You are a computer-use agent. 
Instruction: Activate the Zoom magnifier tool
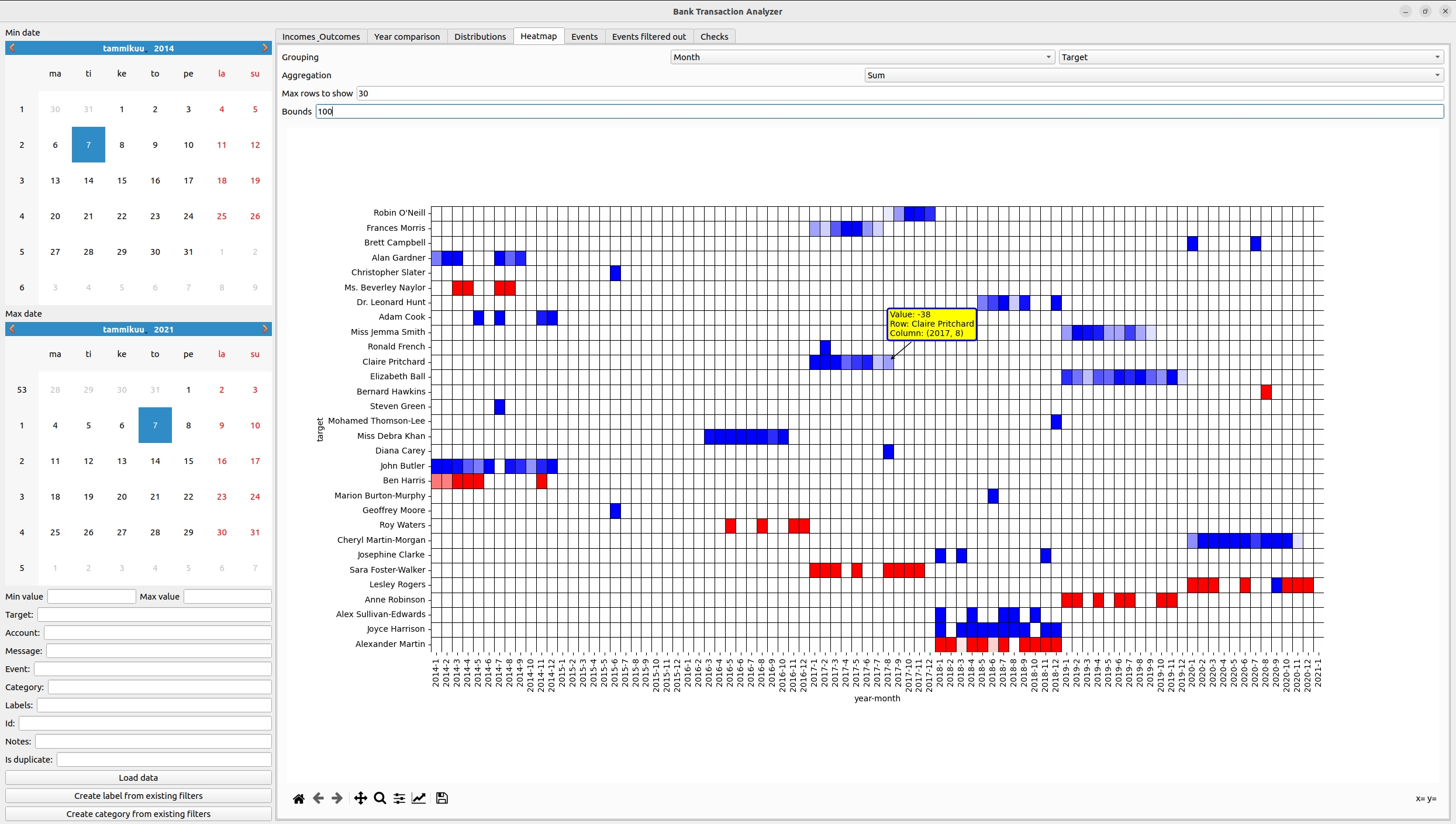coord(380,798)
